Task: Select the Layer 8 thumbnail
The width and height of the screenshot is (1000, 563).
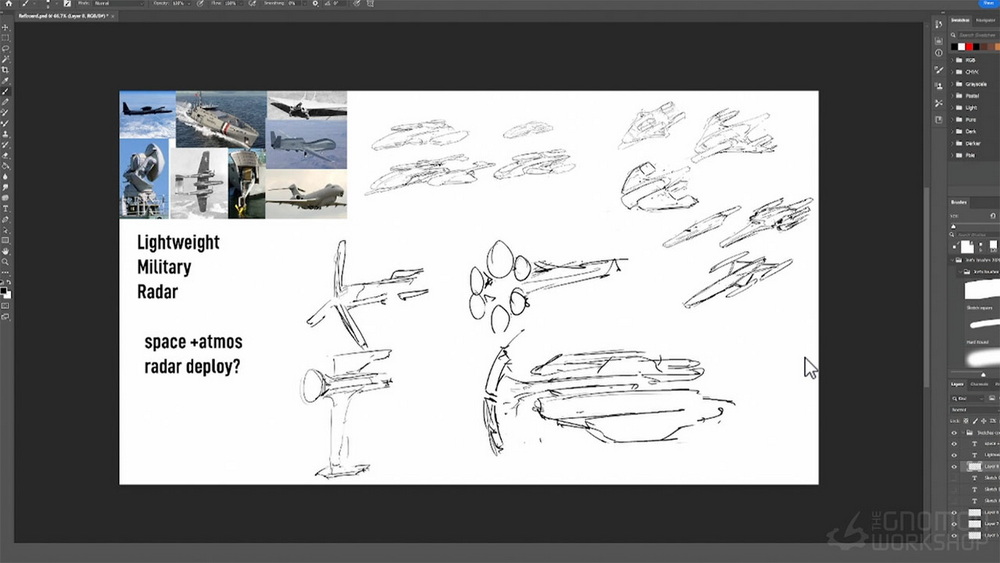Action: (975, 467)
